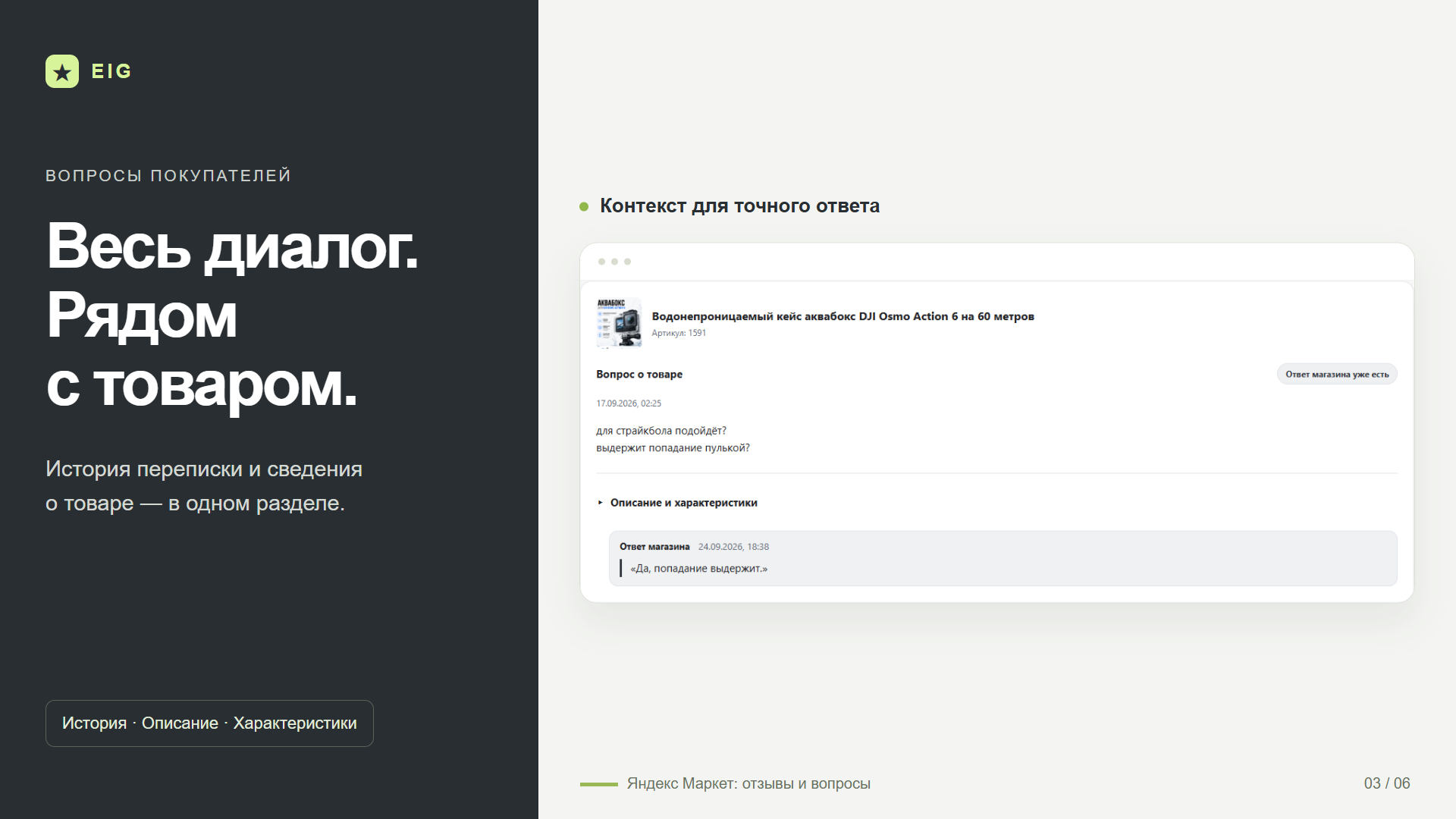This screenshot has width=1456, height=819.
Task: Click the Ответ магазина label
Action: (654, 547)
